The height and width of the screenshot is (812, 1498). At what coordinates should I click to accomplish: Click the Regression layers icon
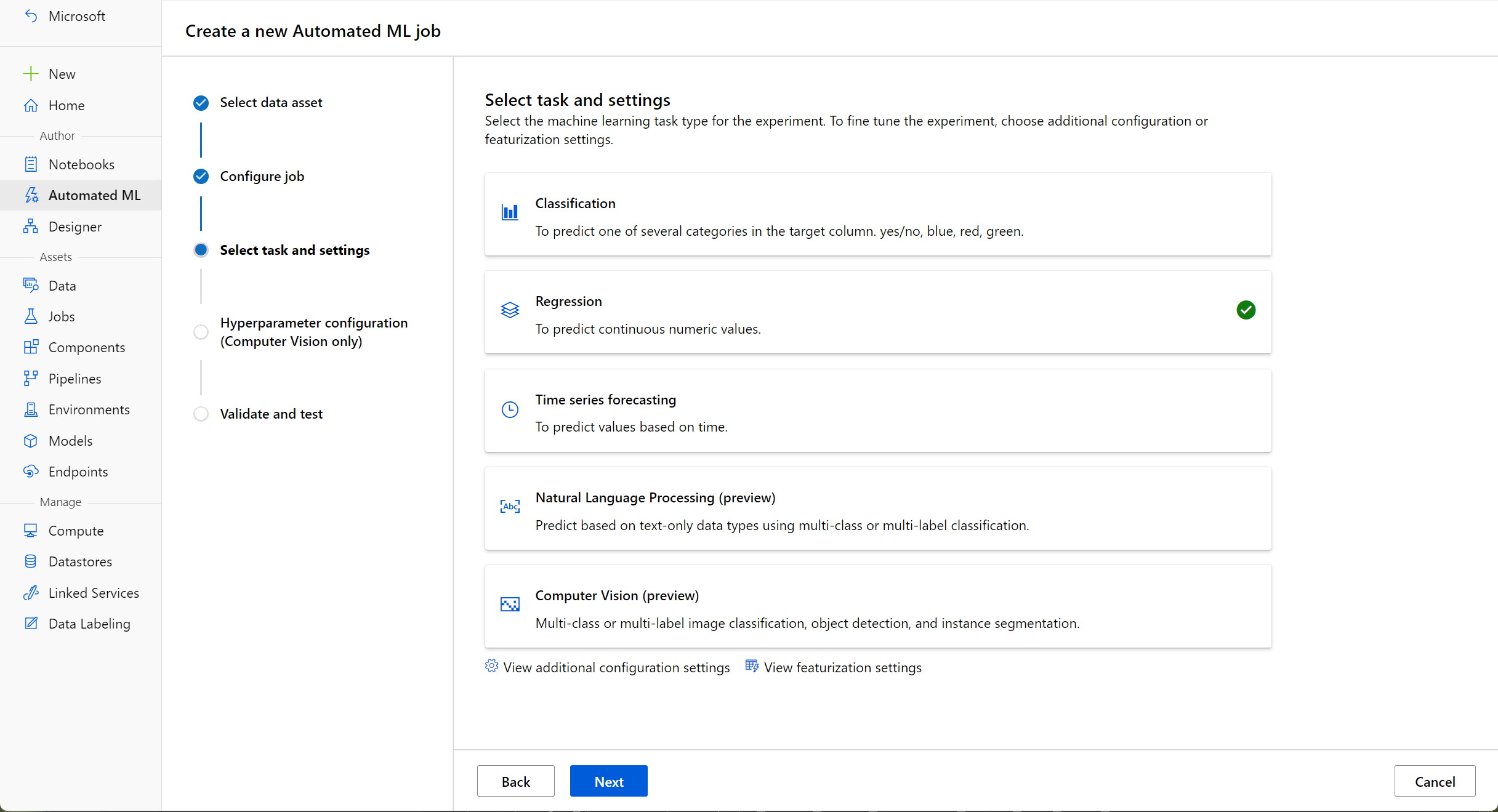click(x=510, y=310)
